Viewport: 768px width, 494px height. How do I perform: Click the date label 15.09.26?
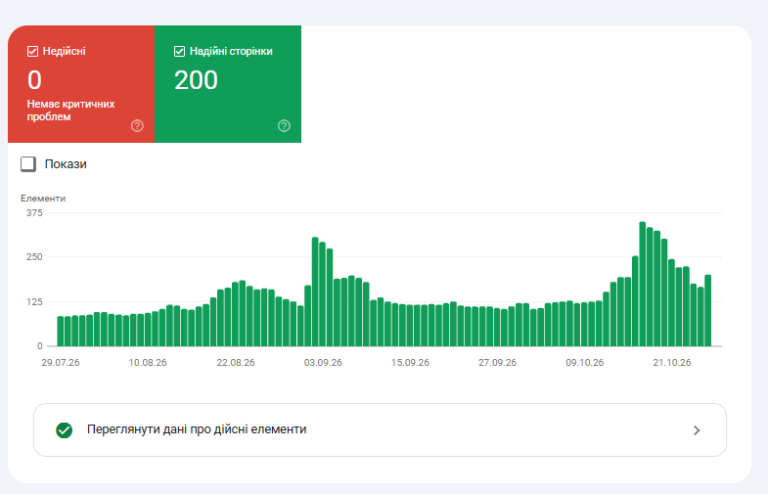[410, 363]
